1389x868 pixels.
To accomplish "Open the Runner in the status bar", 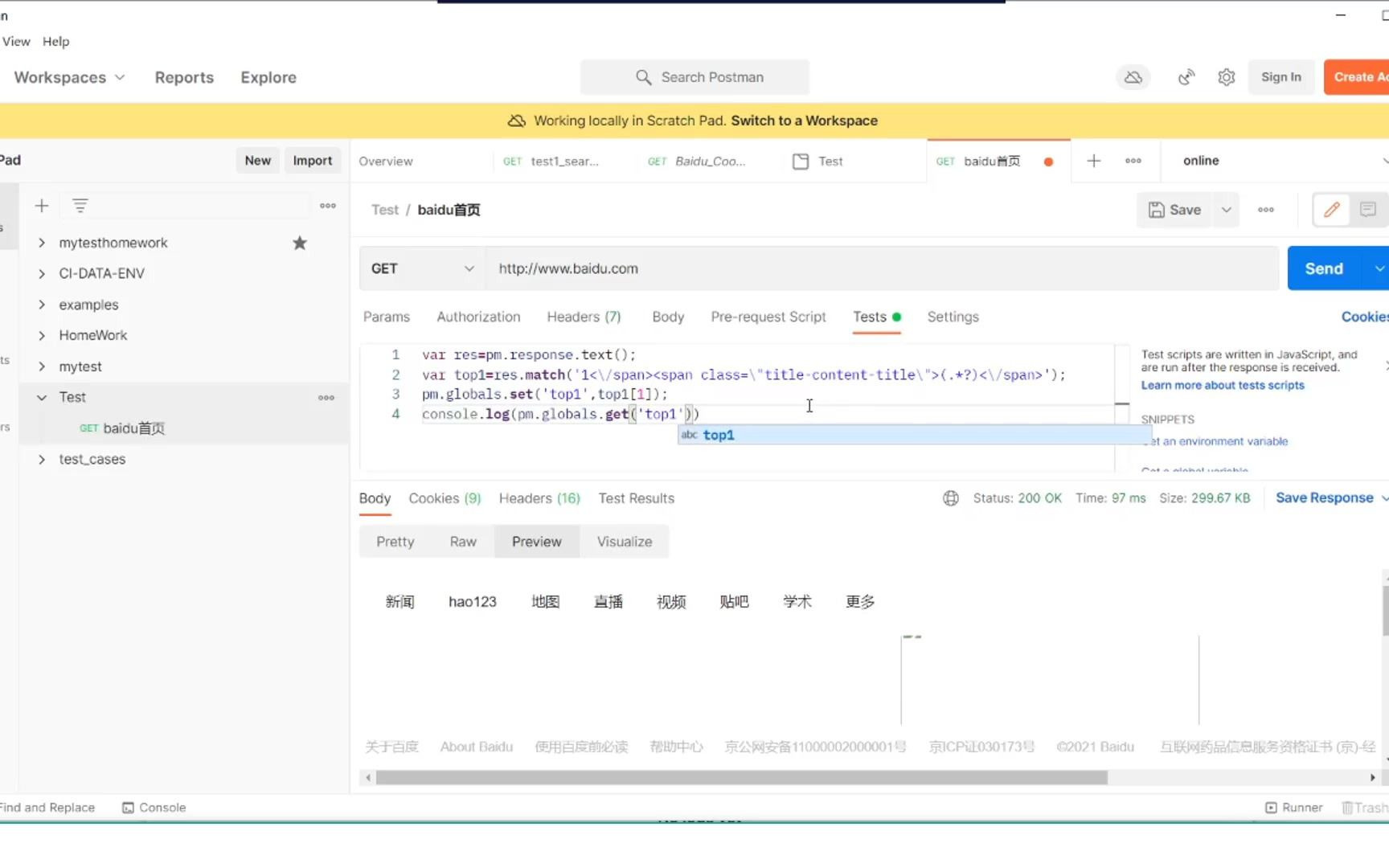I will tap(1293, 808).
